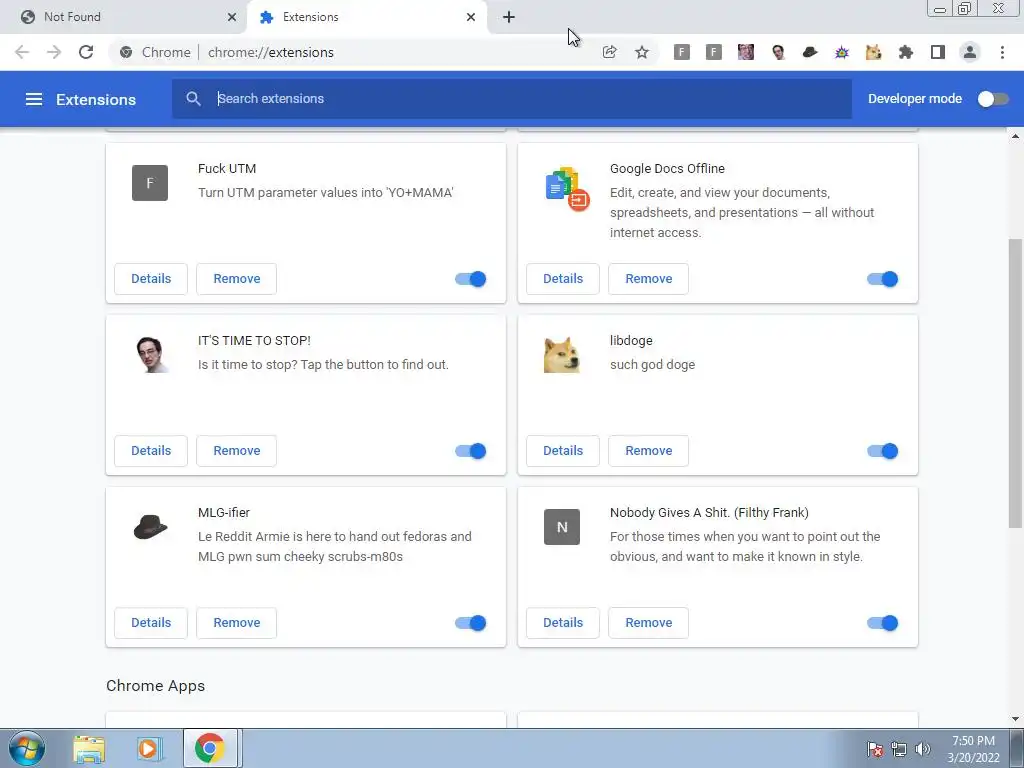The height and width of the screenshot is (768, 1024).
Task: Open Windows Explorer from taskbar
Action: 89,749
